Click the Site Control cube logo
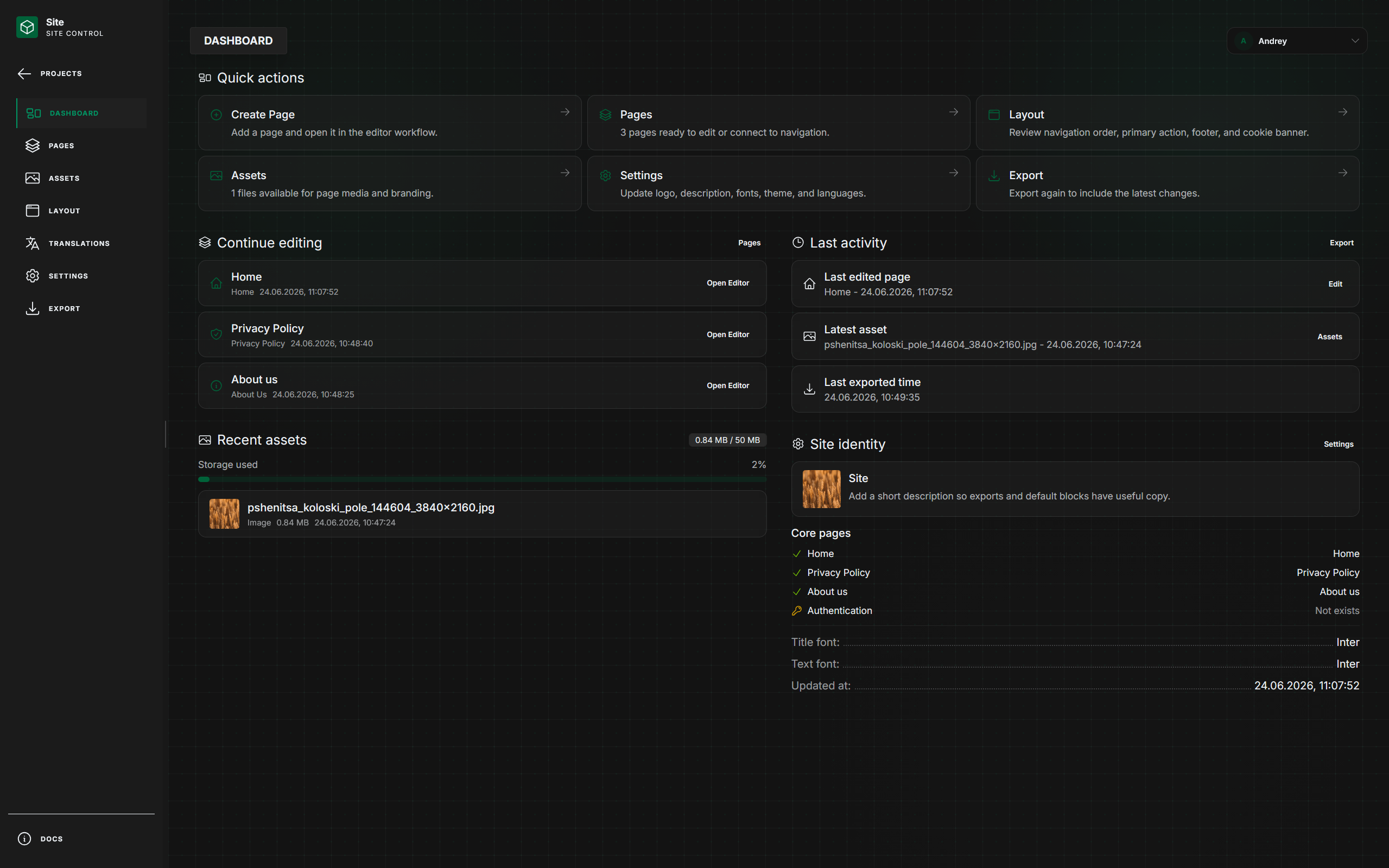Viewport: 1389px width, 868px height. [x=27, y=27]
